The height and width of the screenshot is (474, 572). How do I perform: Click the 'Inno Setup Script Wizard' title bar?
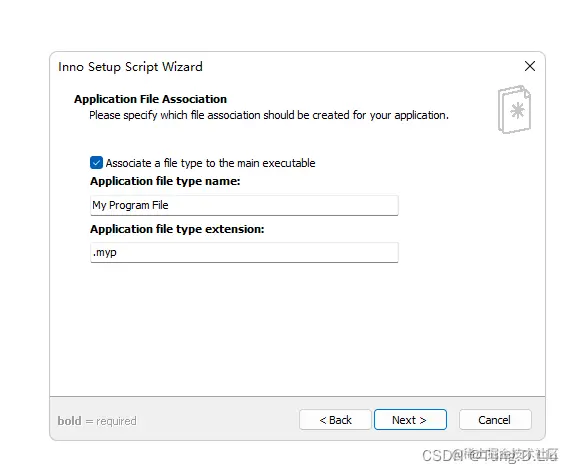[x=130, y=67]
